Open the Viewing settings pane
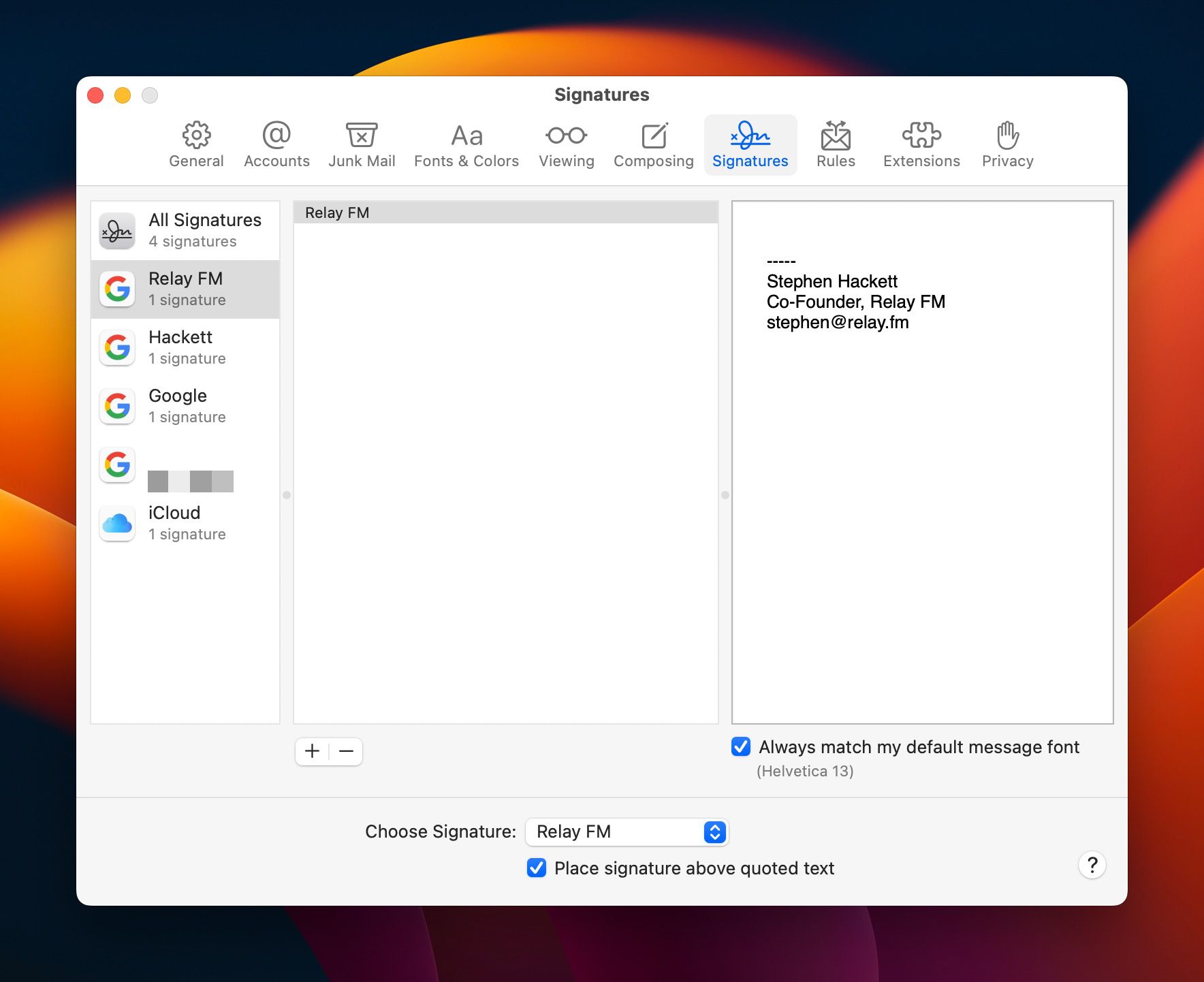Screen dimensions: 1204x982 566,143
